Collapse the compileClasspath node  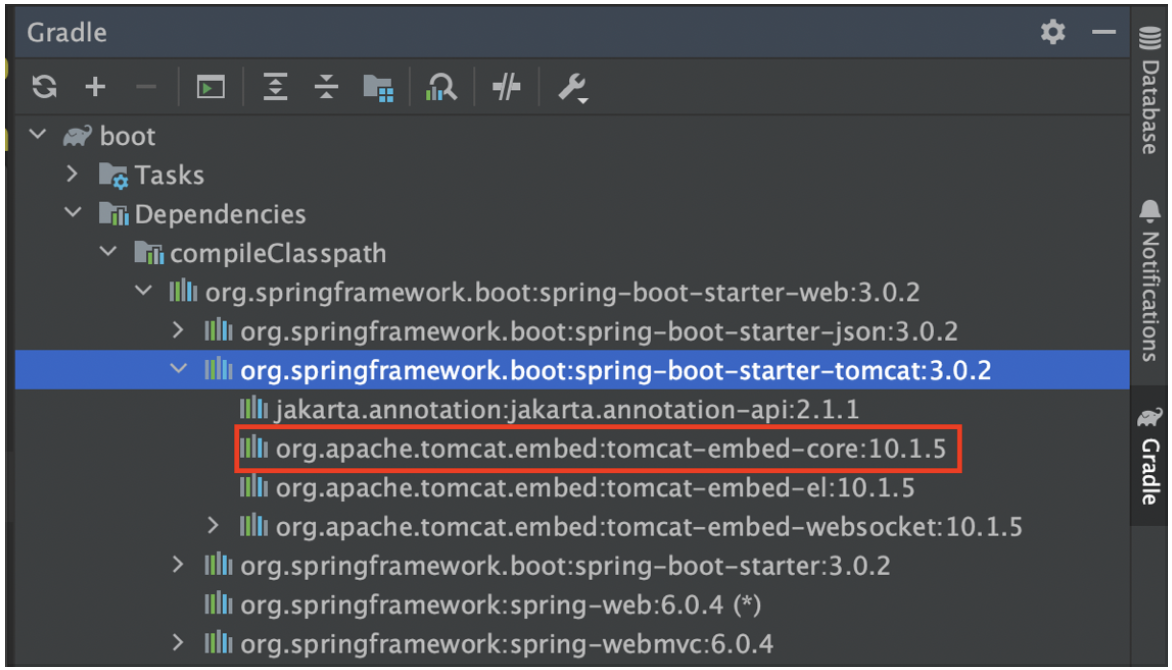coord(109,252)
